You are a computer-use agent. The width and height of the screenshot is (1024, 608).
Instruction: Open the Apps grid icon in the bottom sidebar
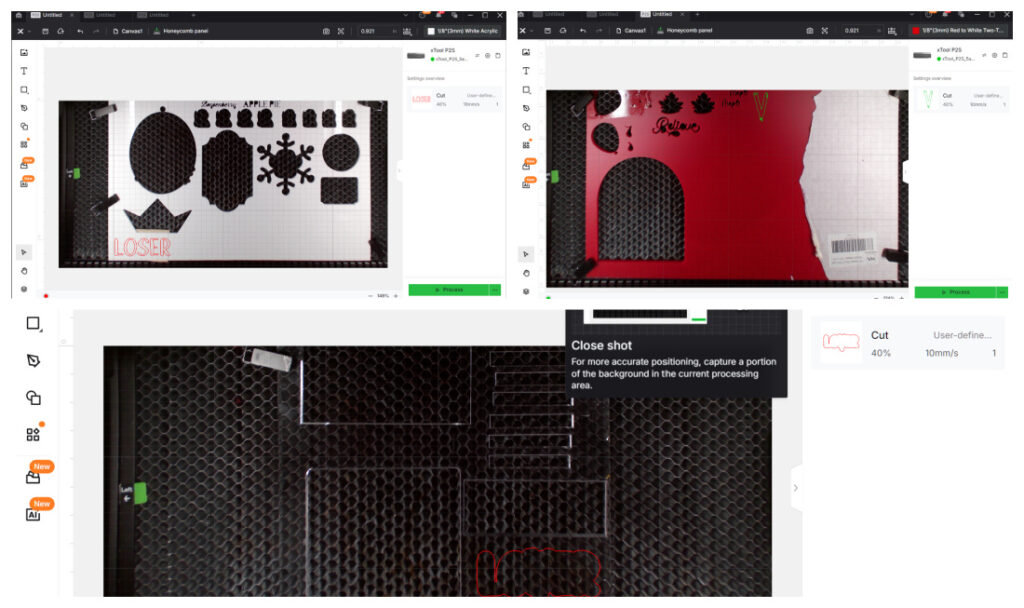33,434
